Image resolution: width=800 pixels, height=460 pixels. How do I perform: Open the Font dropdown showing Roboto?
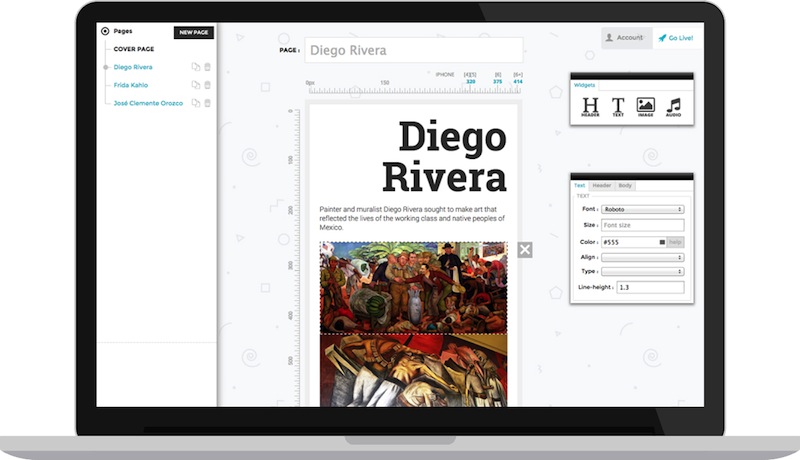pyautogui.click(x=642, y=209)
